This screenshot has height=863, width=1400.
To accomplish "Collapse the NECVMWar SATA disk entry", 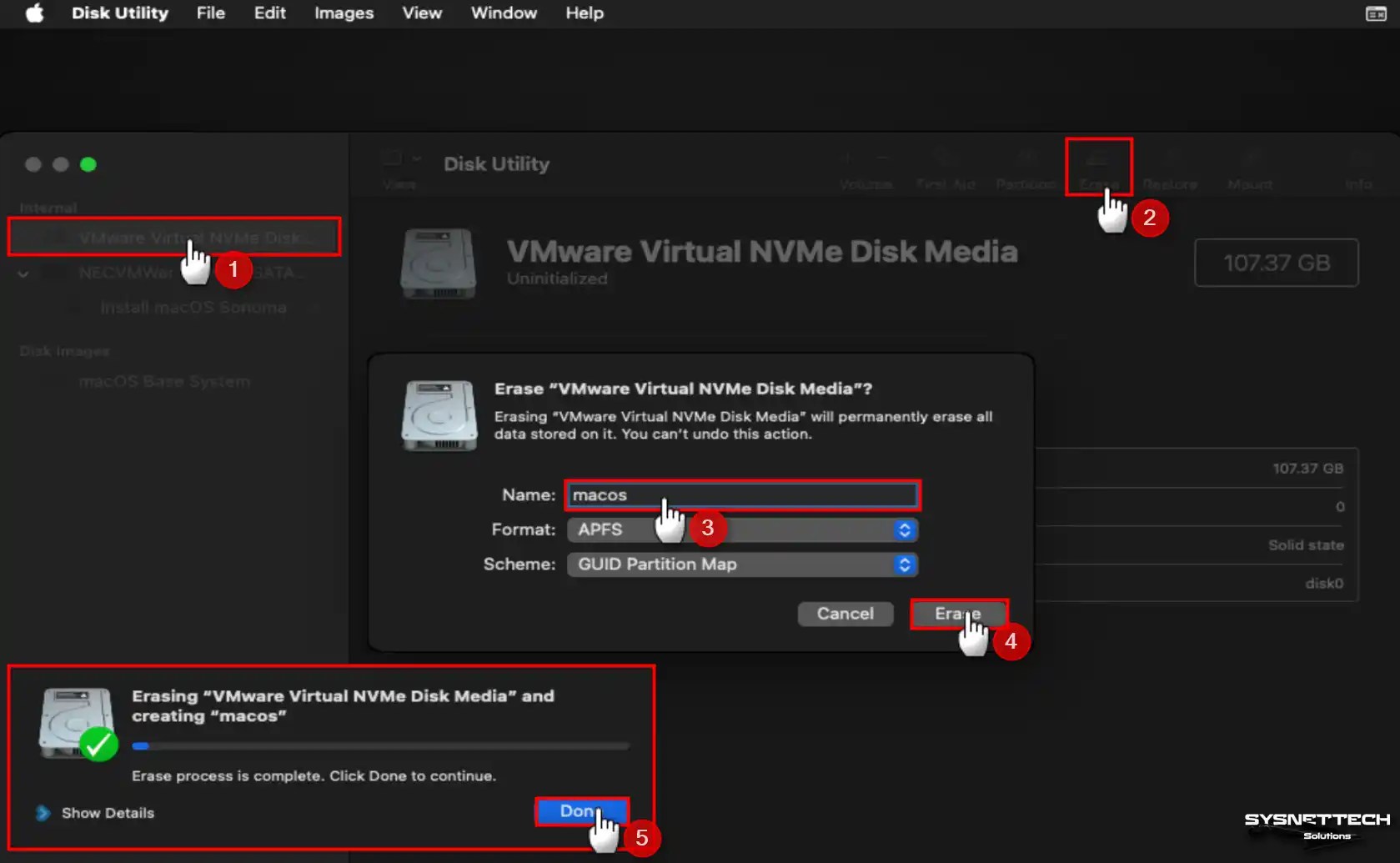I will (x=23, y=273).
